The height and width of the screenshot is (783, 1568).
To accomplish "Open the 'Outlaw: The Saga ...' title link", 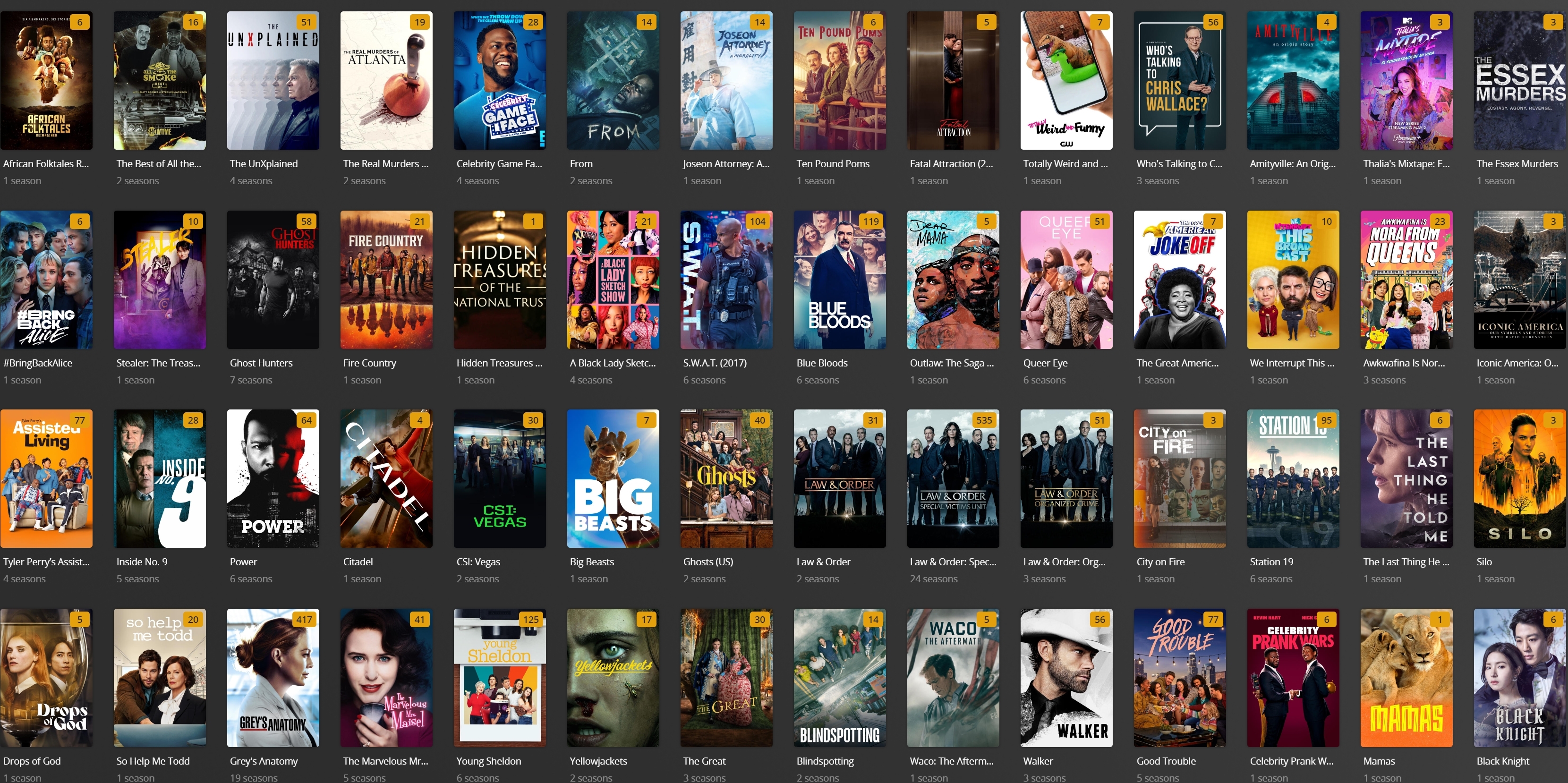I will click(x=951, y=363).
